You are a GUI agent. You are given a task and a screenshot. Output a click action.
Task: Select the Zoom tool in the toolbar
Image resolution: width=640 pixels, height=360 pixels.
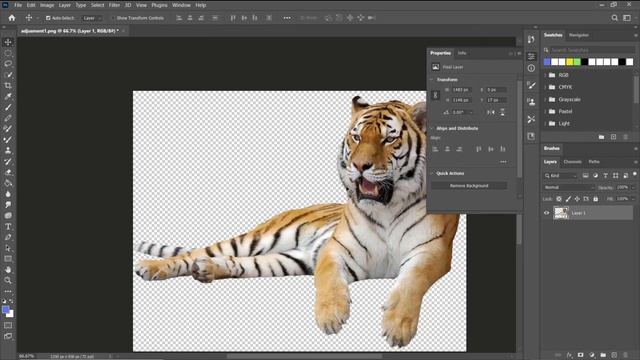(x=8, y=280)
